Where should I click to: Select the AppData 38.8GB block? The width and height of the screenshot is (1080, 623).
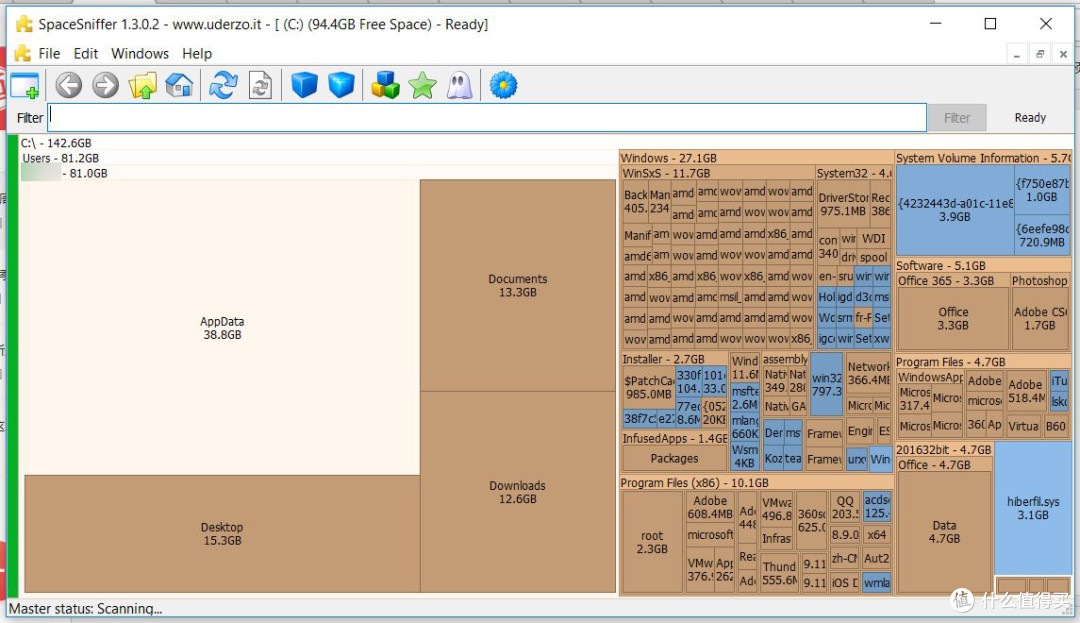[x=222, y=328]
